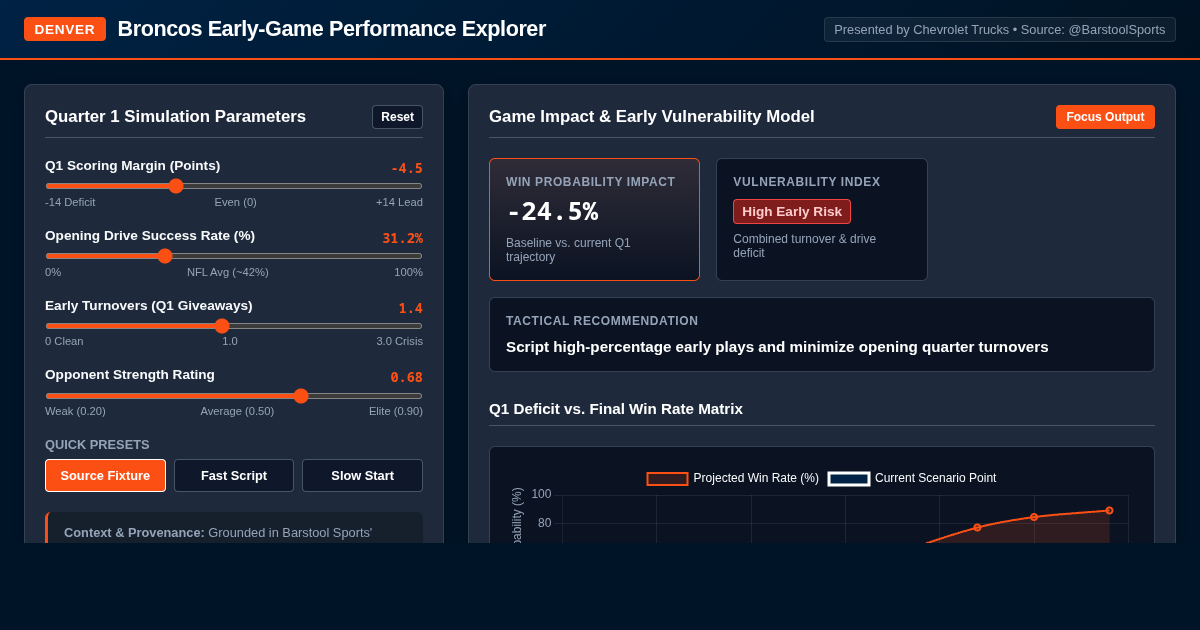Click the rightmost data point on the chart line

(1109, 510)
